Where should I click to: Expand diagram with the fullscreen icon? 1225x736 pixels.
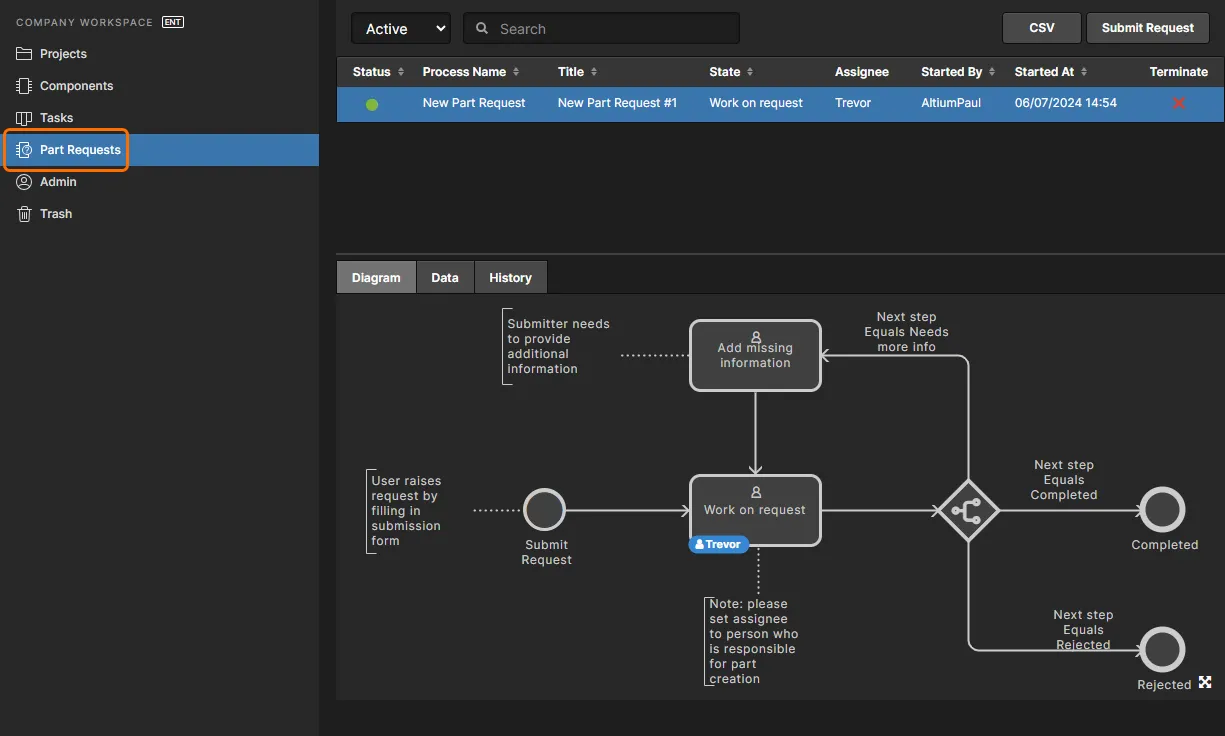point(1205,682)
